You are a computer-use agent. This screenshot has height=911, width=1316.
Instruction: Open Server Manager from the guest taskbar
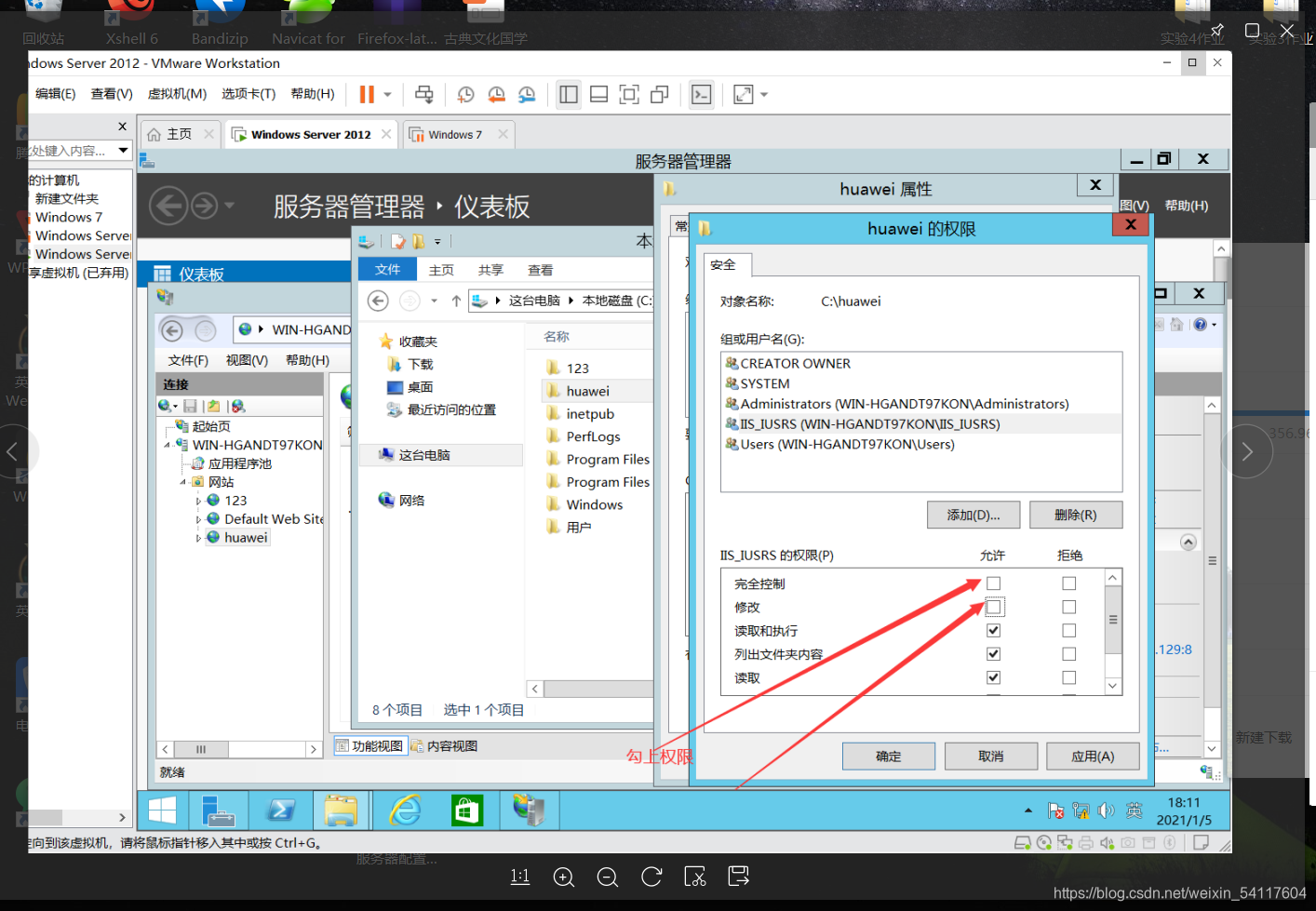click(218, 811)
